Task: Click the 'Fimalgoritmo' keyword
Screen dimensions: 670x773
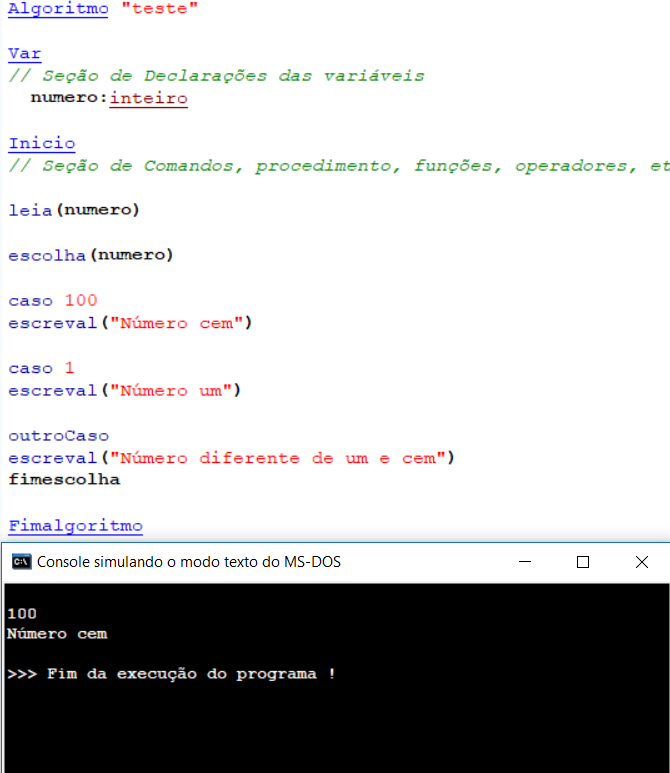Action: pyautogui.click(x=75, y=526)
